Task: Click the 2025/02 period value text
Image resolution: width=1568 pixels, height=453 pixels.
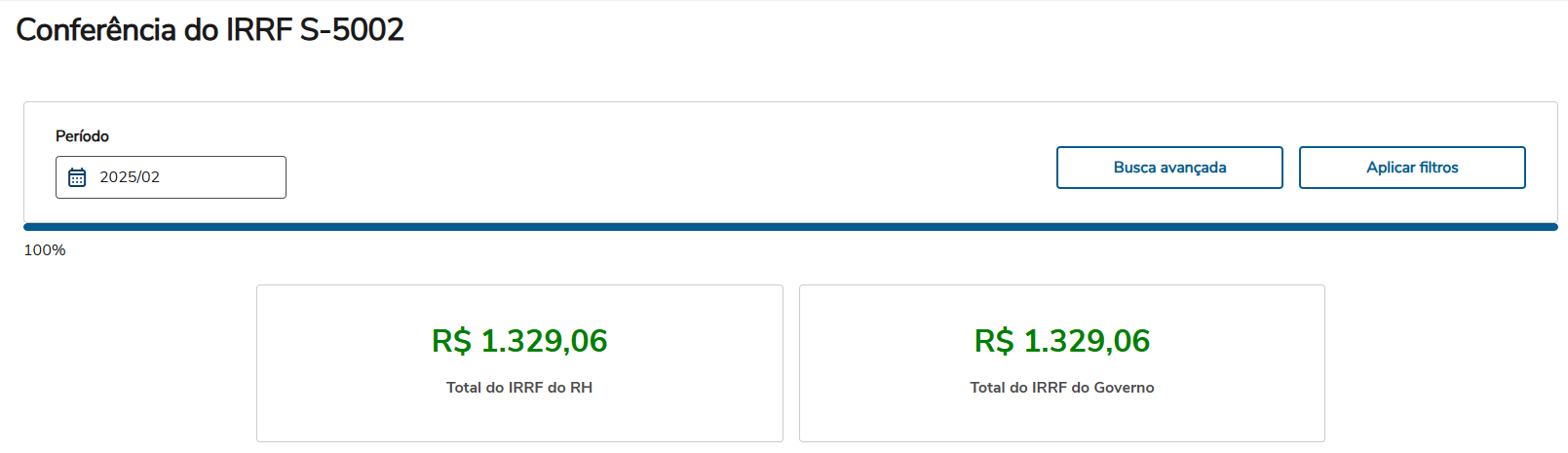Action: pos(130,177)
